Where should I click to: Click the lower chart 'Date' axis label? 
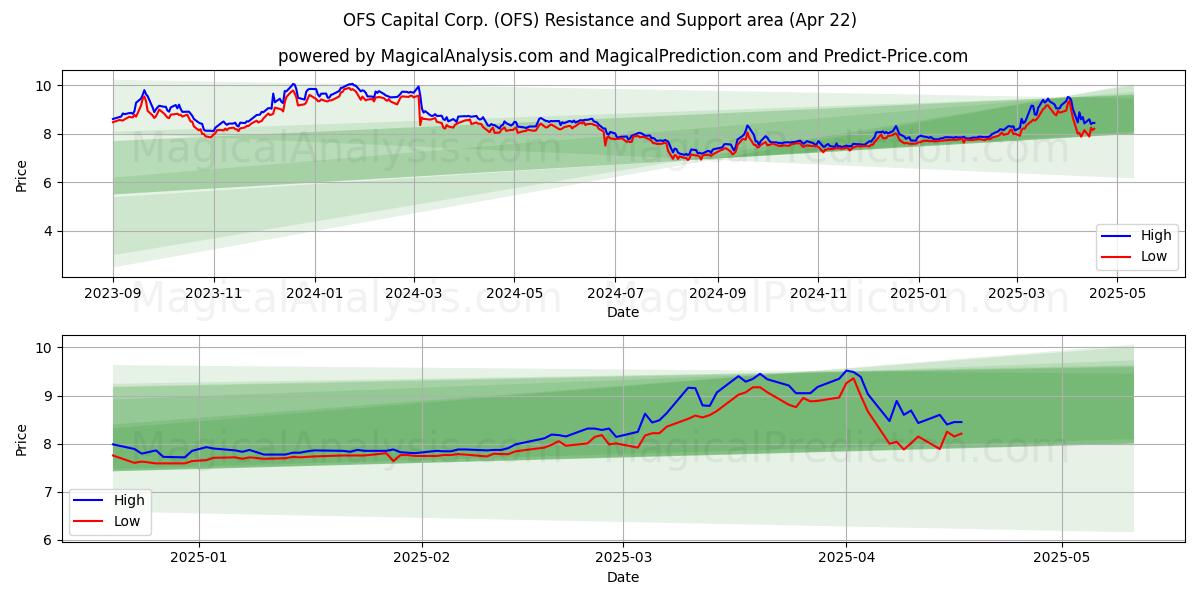(622, 577)
